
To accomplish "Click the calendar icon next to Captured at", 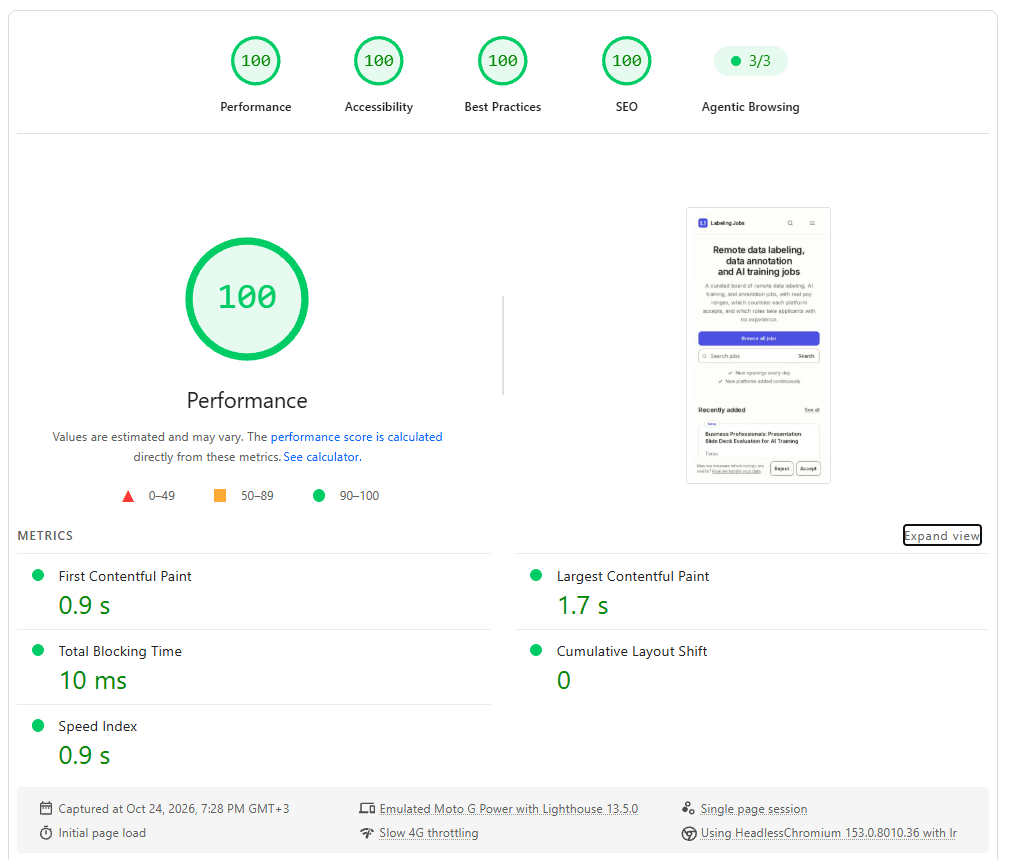I will tap(45, 808).
